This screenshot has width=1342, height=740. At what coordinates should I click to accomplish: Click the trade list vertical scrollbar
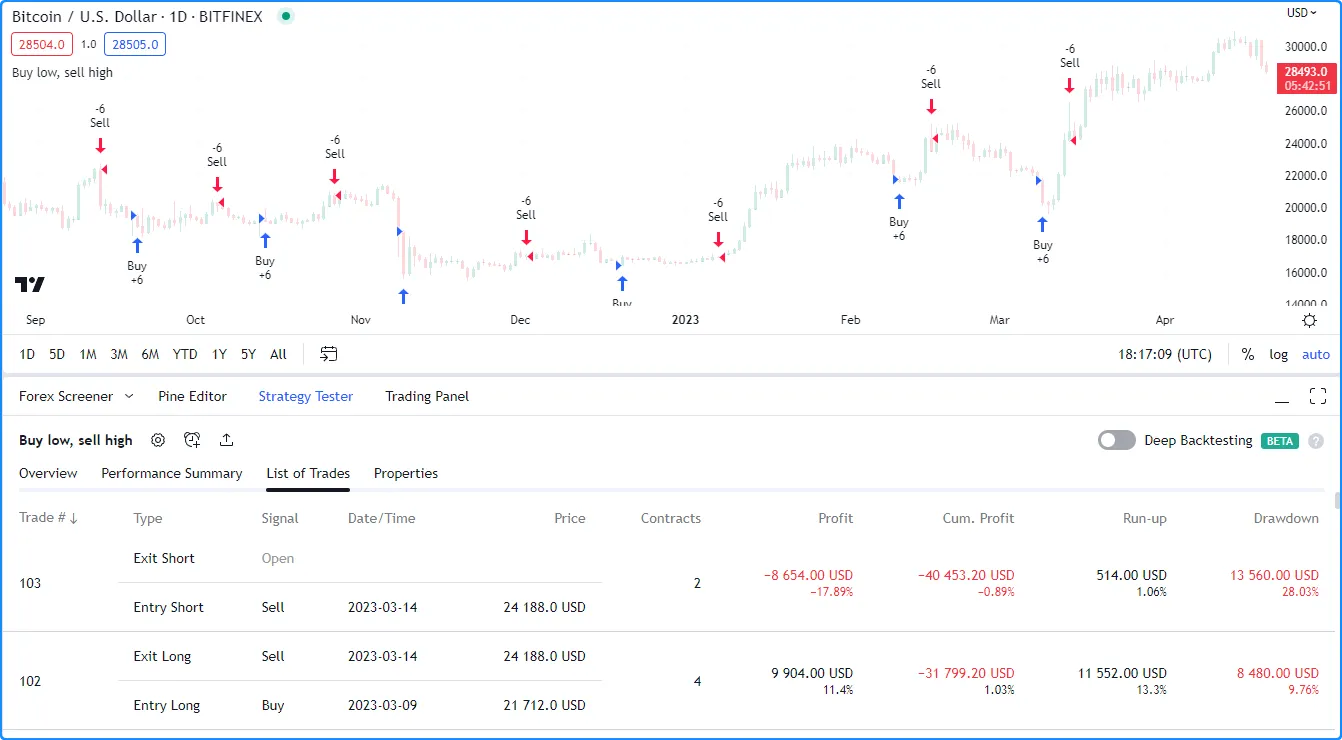point(1337,500)
